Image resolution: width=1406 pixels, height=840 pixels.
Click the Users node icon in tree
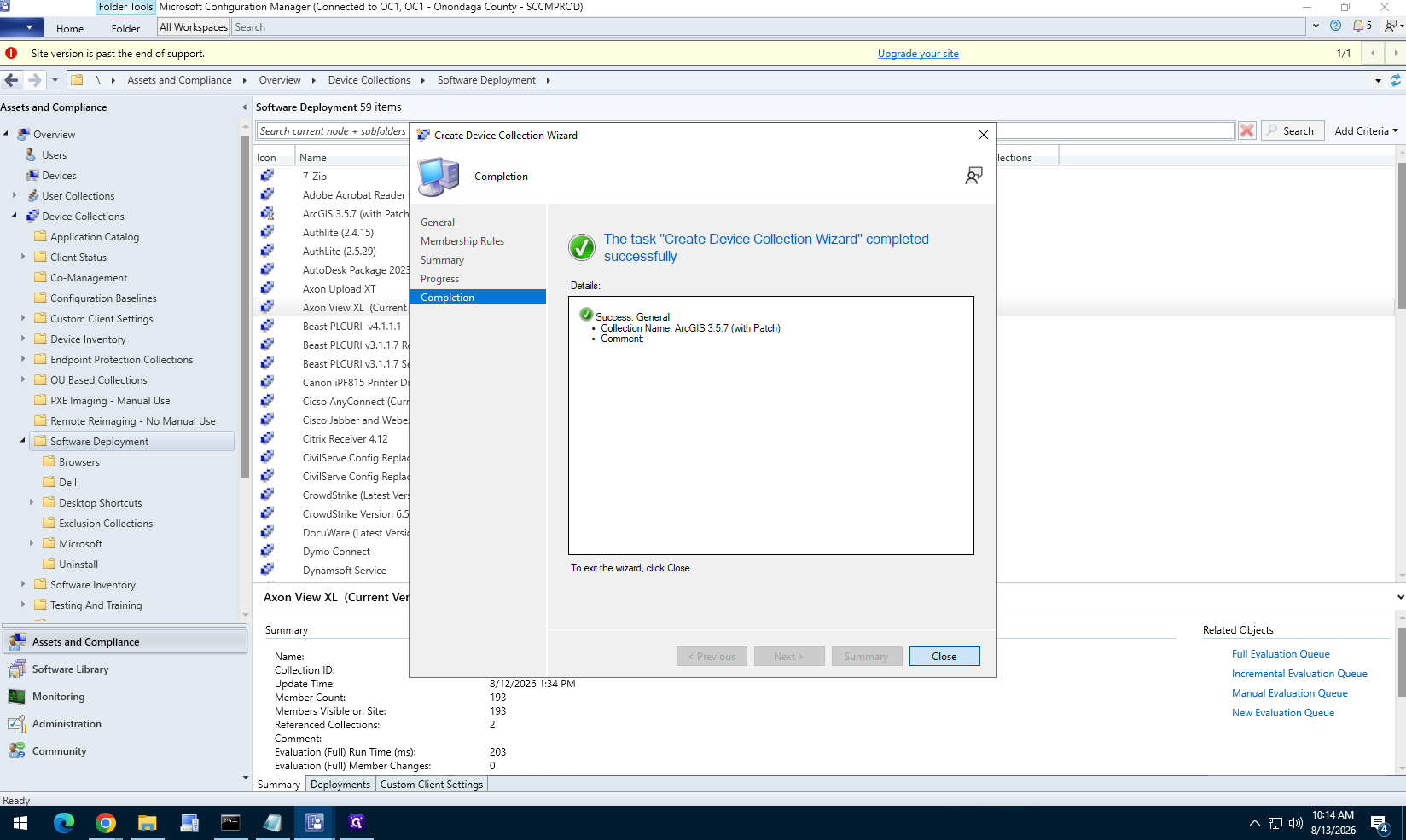32,154
